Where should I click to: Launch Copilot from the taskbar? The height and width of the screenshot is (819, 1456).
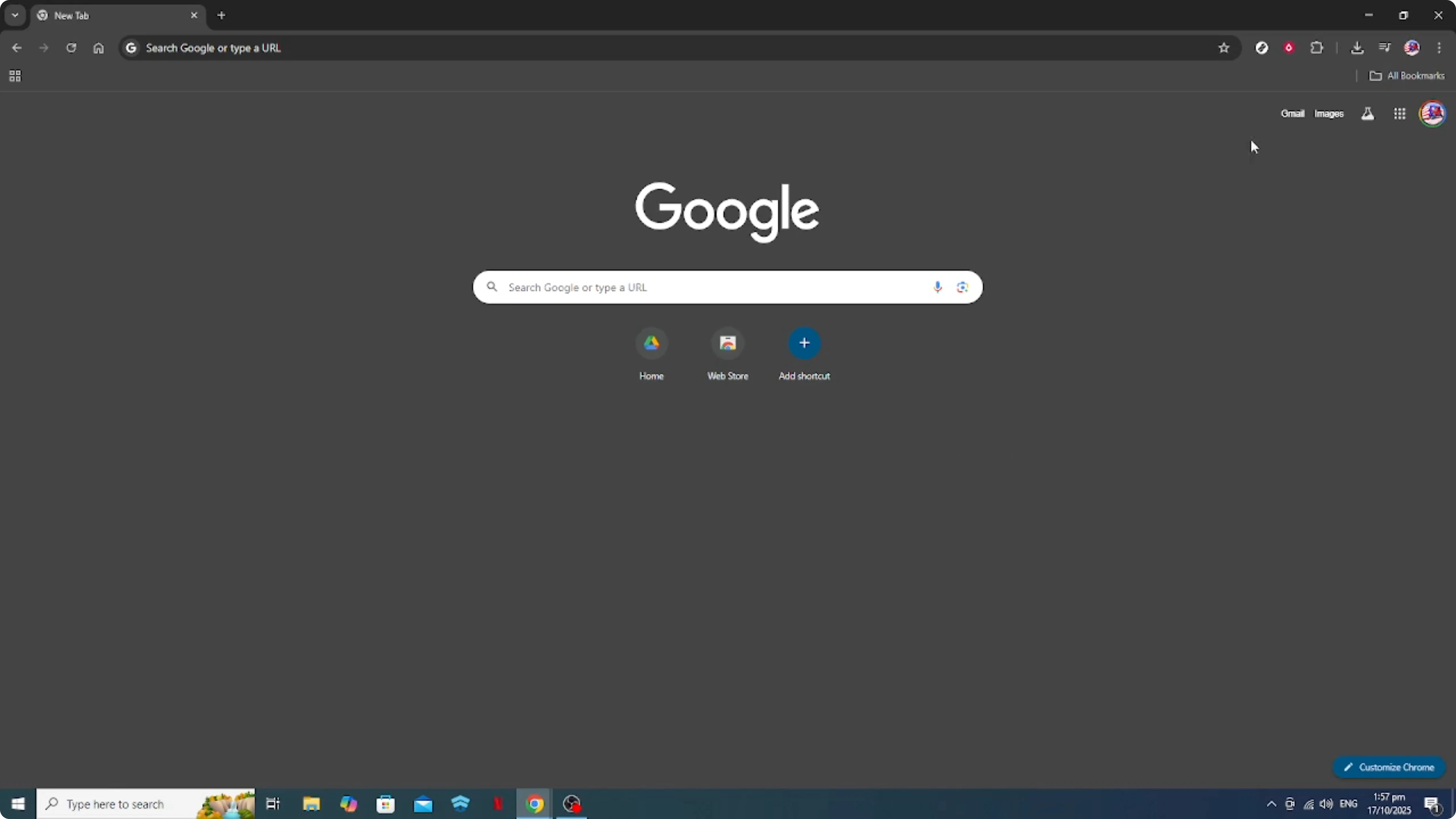(x=348, y=804)
